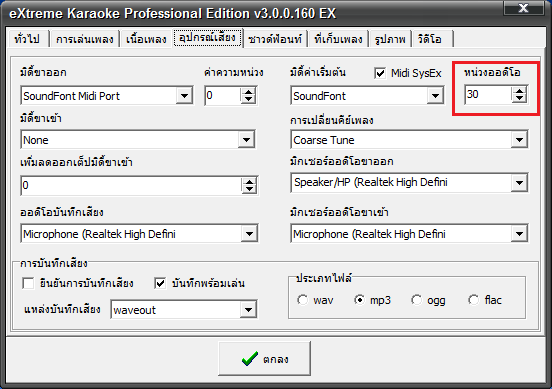Image resolution: width=552 pixels, height=389 pixels.
Task: Confirm with the ตกลง button
Action: coord(264,358)
